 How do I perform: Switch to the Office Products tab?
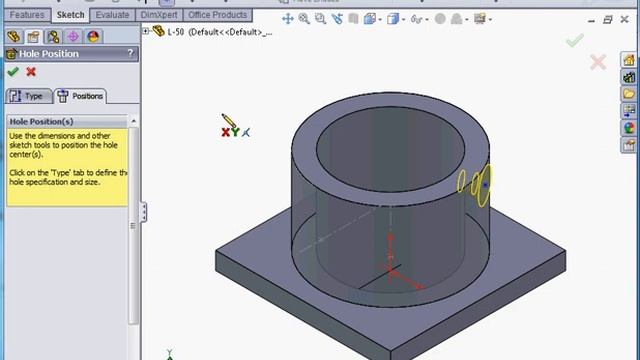click(218, 15)
